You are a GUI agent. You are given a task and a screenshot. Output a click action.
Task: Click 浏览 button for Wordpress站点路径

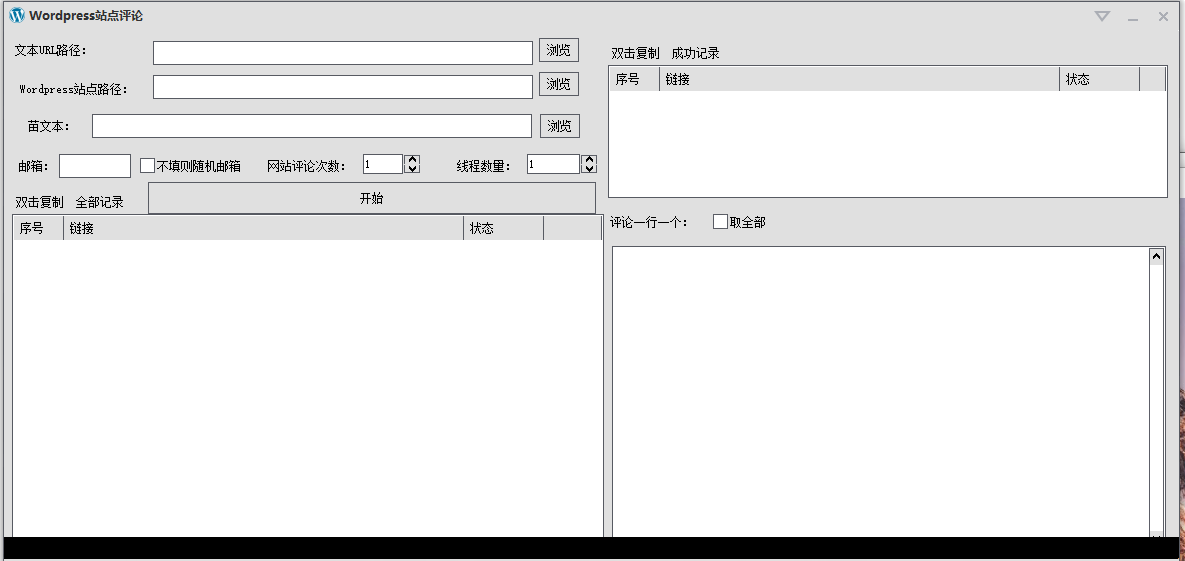coord(558,84)
